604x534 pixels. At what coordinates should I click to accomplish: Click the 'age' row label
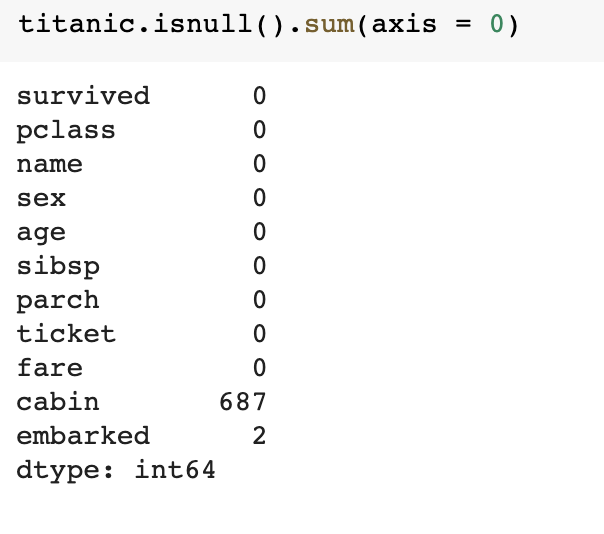[41, 233]
